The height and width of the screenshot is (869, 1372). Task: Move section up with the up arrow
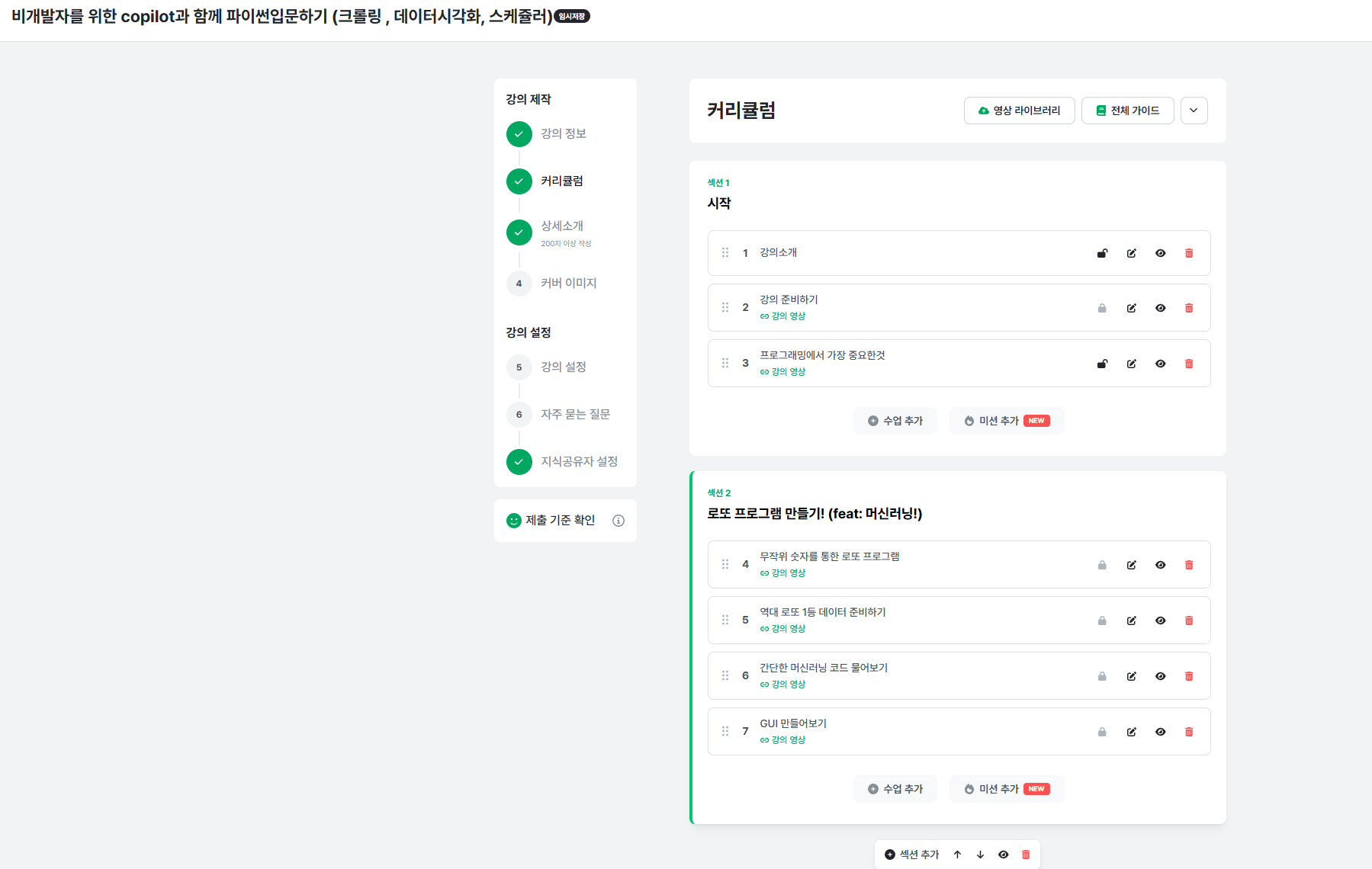[957, 855]
